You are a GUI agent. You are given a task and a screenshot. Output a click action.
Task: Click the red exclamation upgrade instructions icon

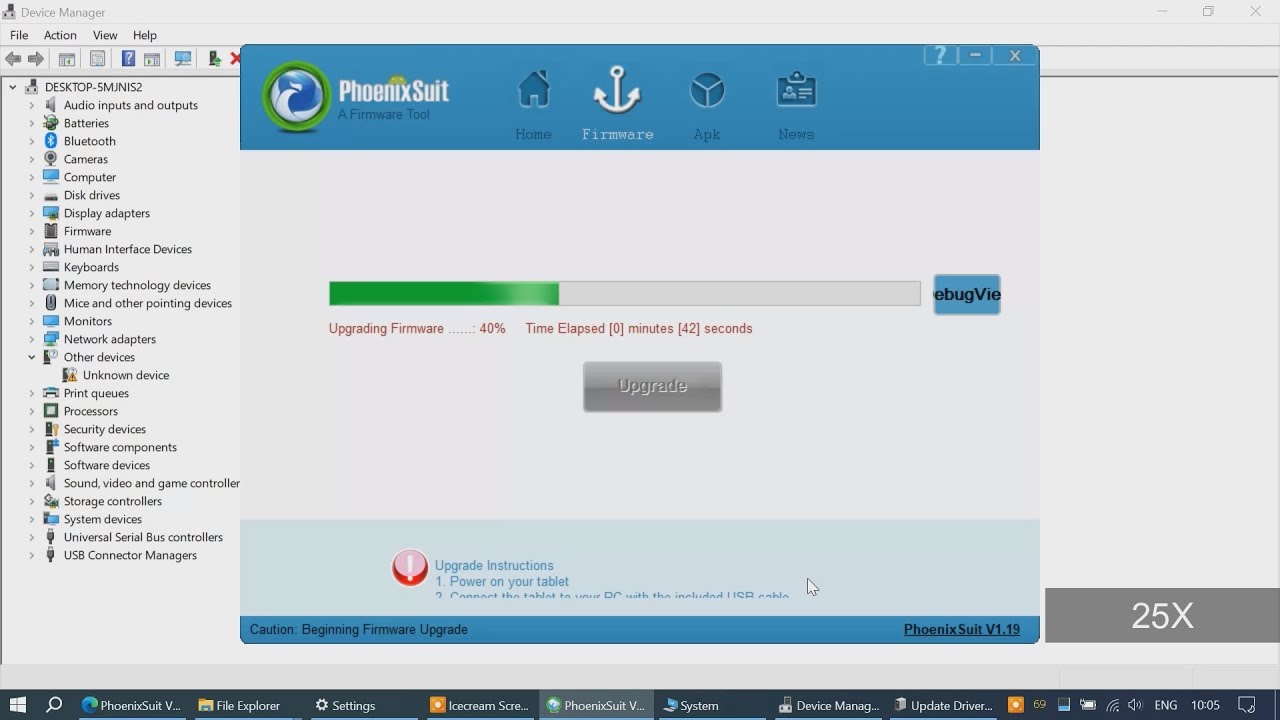[x=410, y=568]
